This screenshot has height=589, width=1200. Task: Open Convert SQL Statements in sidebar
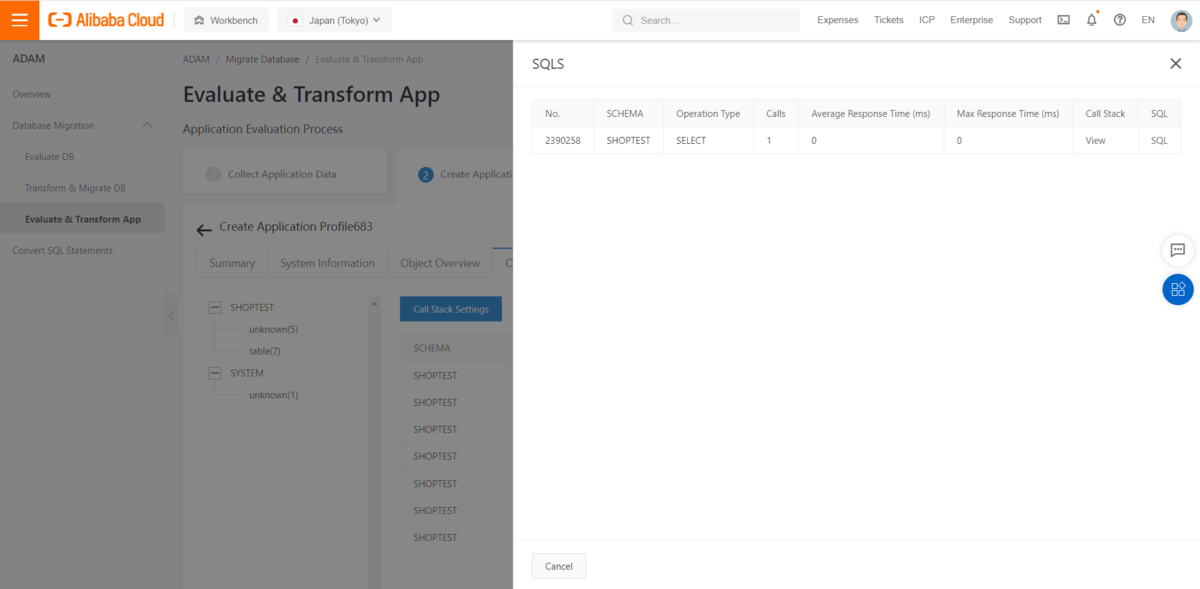tap(62, 250)
